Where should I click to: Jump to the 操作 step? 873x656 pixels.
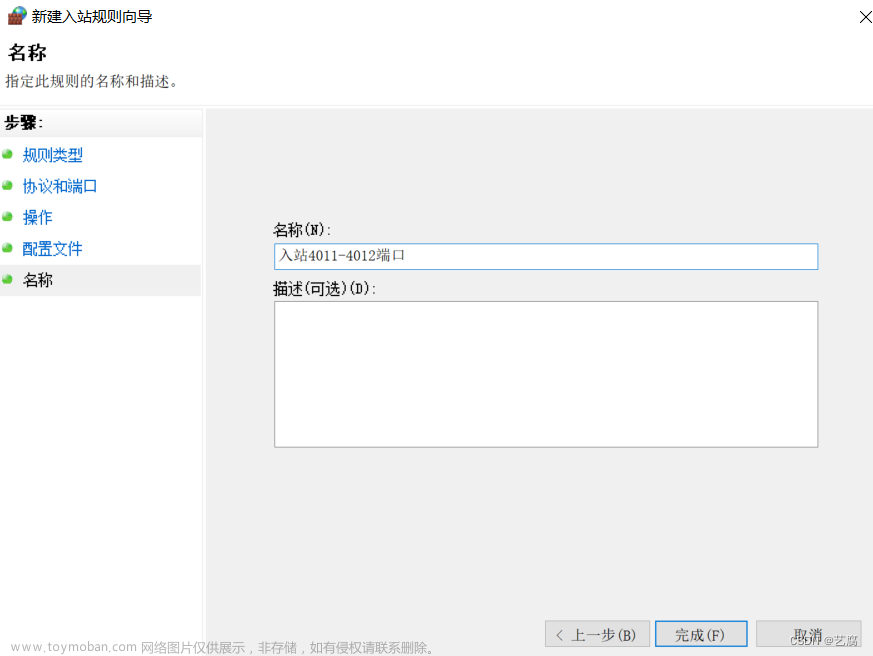(x=37, y=217)
